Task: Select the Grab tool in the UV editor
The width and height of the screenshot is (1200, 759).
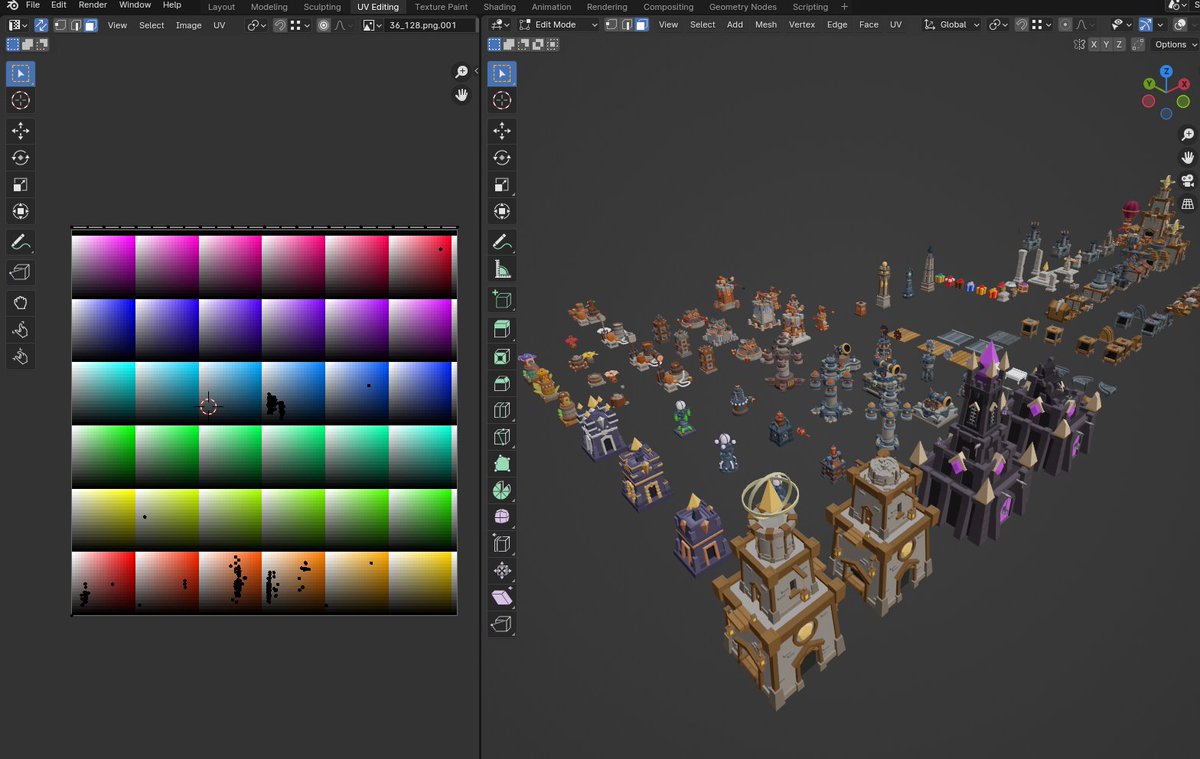Action: [20, 302]
